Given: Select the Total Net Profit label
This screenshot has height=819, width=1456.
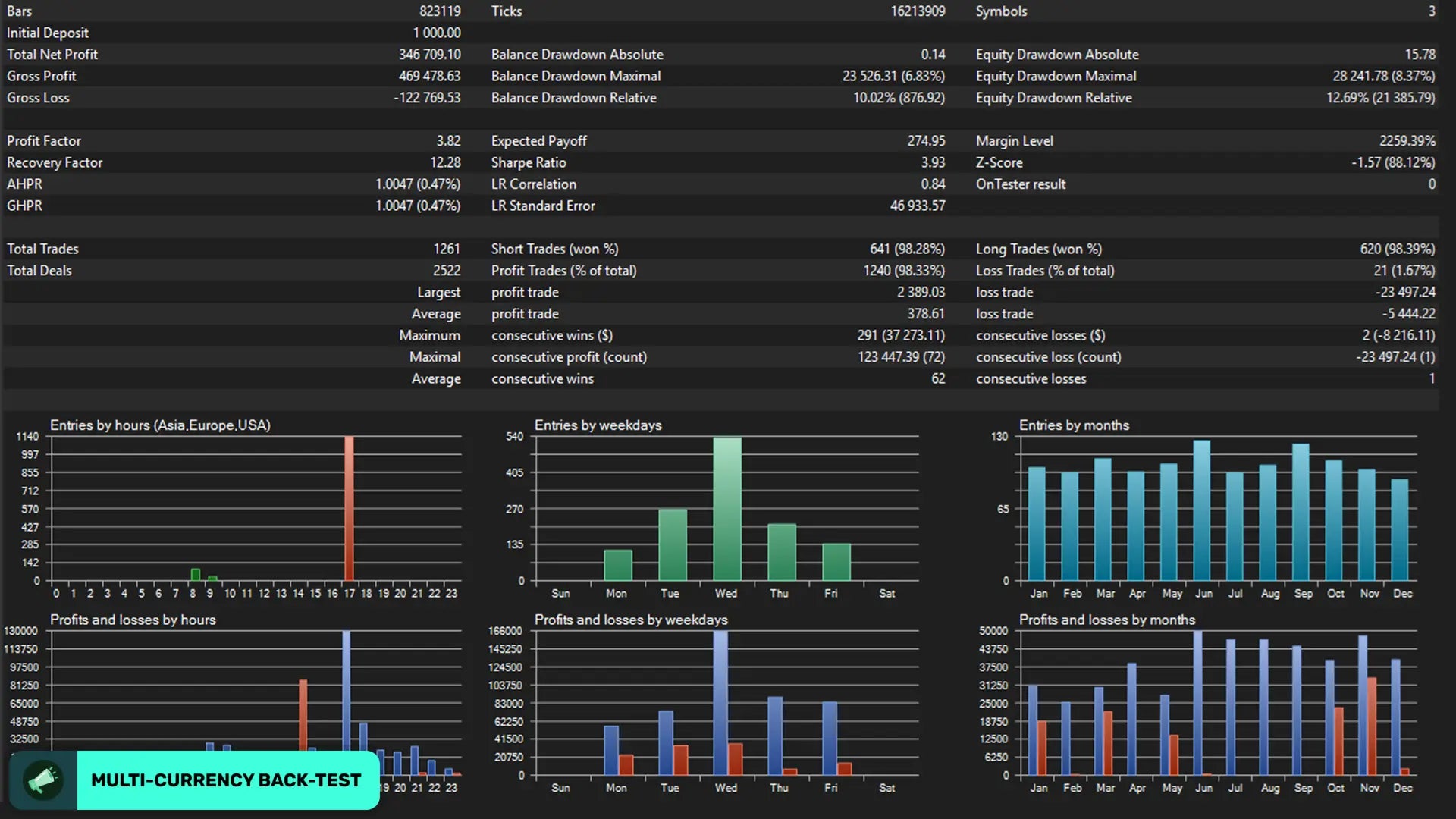Looking at the screenshot, I should 52,55.
